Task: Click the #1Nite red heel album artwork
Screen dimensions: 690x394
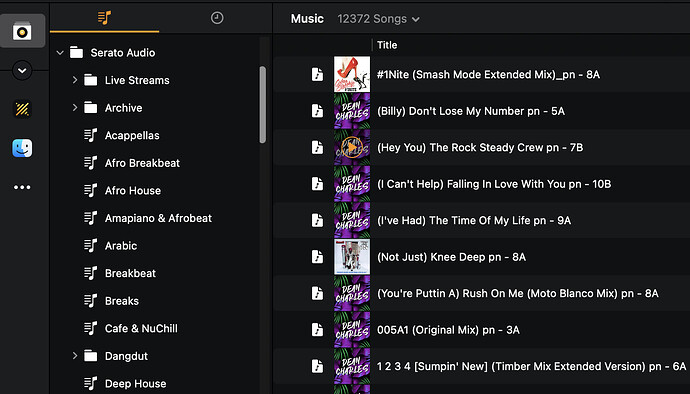Action: point(352,74)
